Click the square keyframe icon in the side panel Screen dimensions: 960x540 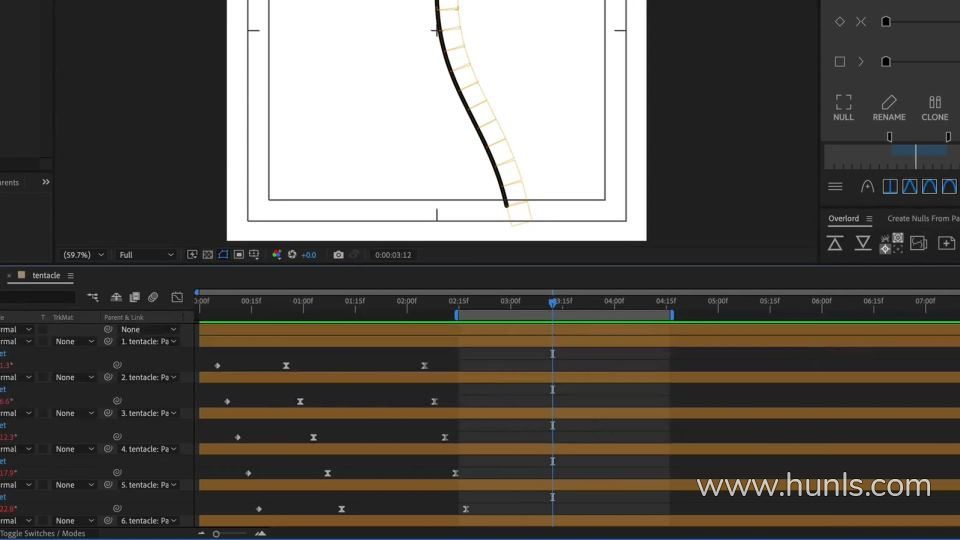839,61
